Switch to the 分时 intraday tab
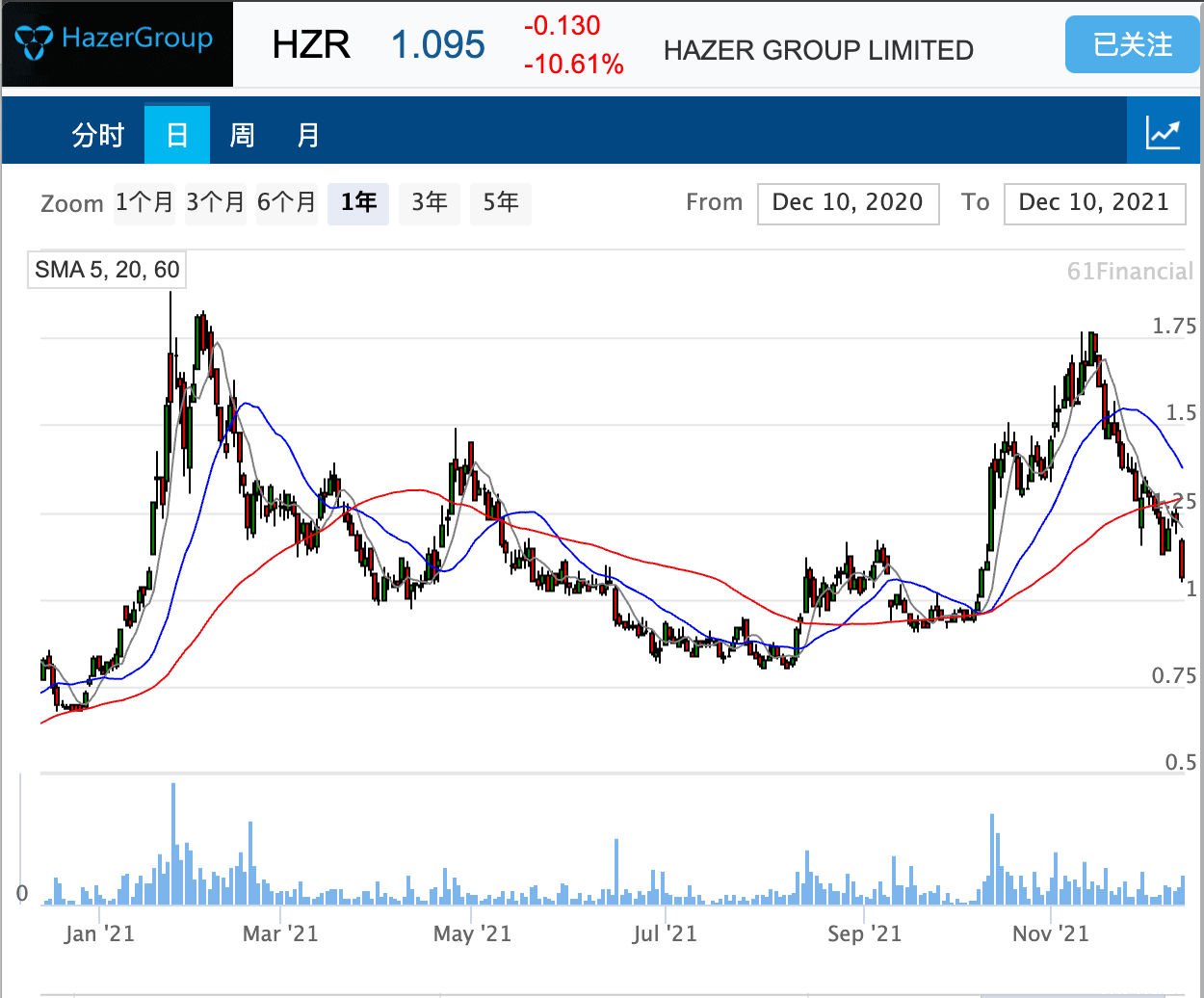 [x=98, y=135]
